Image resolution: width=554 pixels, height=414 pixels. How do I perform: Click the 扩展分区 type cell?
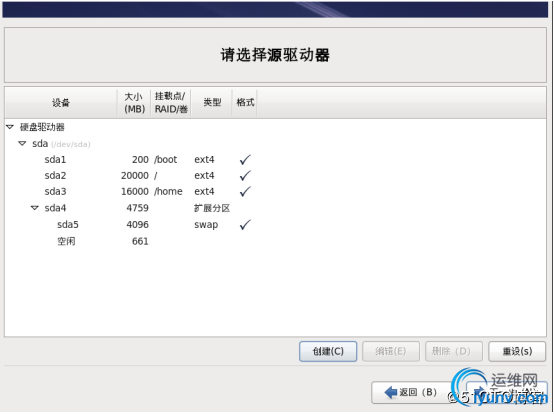tap(212, 208)
